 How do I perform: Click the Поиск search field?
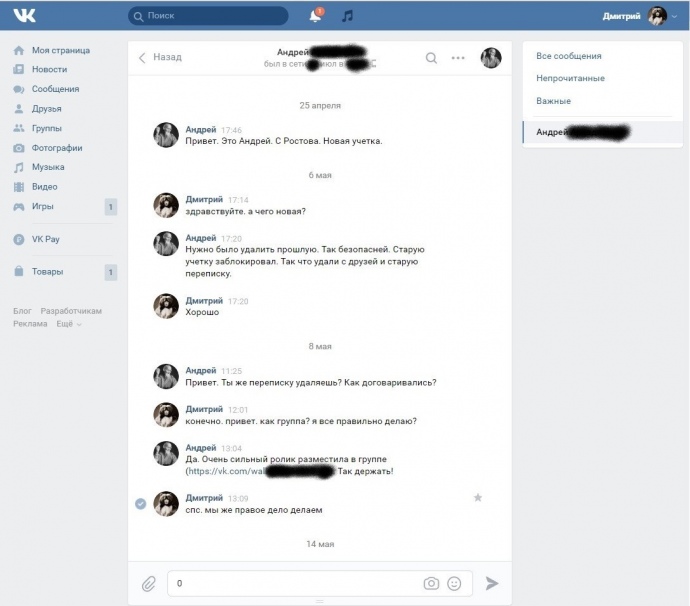tap(208, 16)
